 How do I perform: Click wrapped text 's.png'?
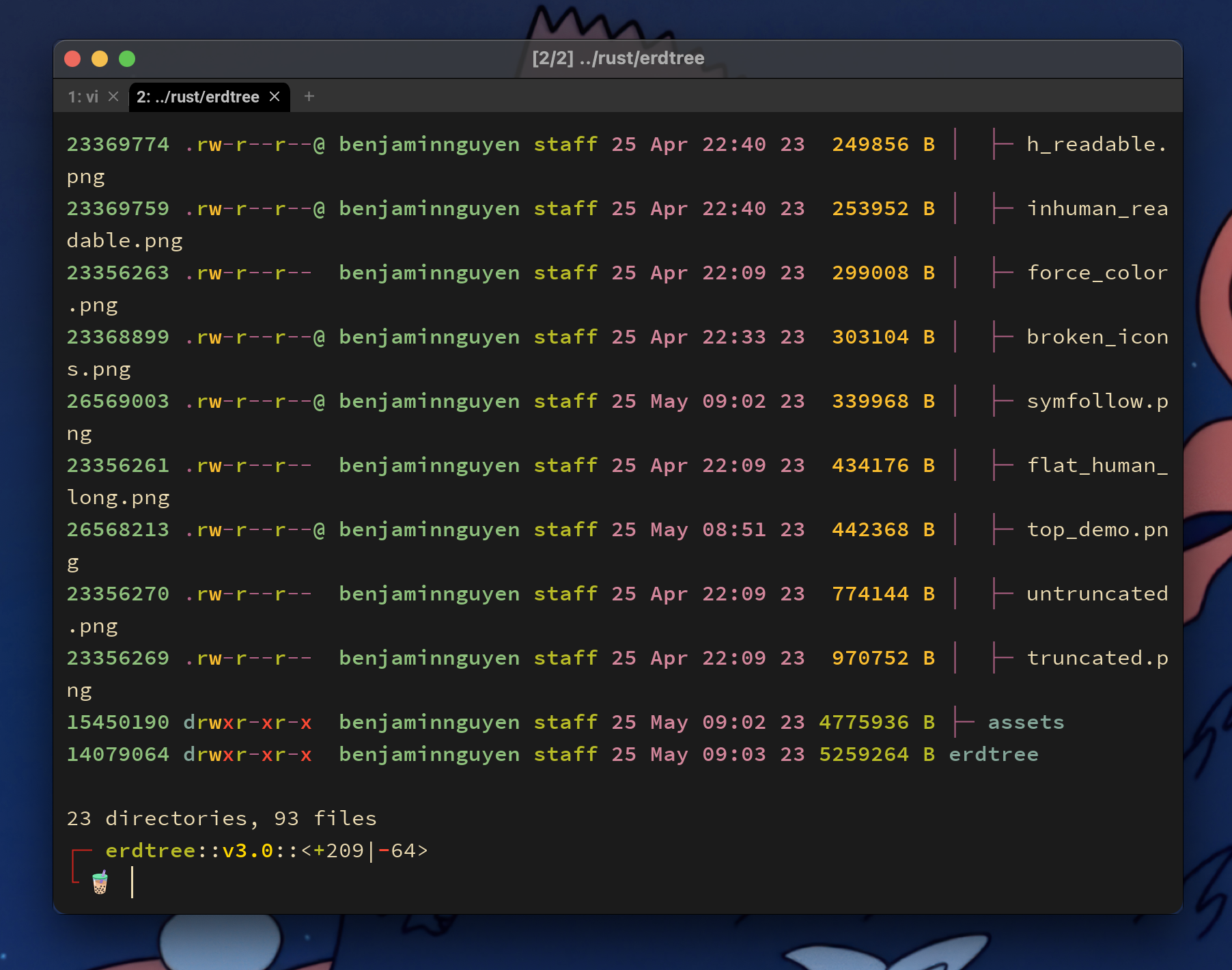point(98,369)
